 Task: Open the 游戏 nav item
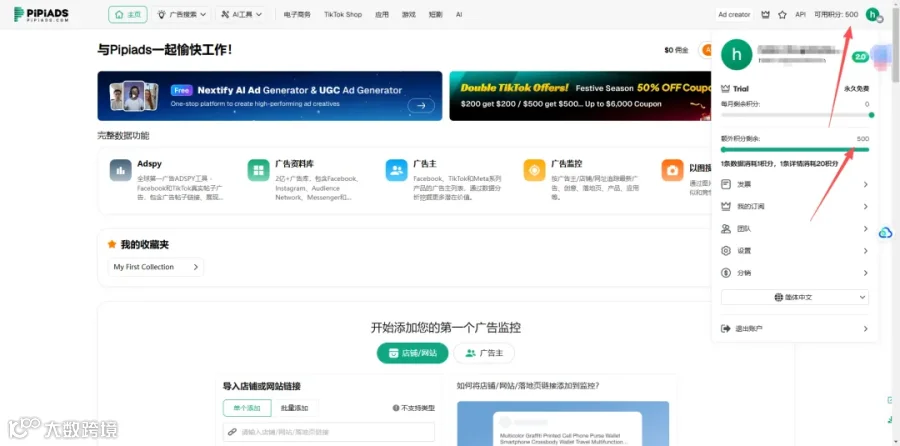409,14
